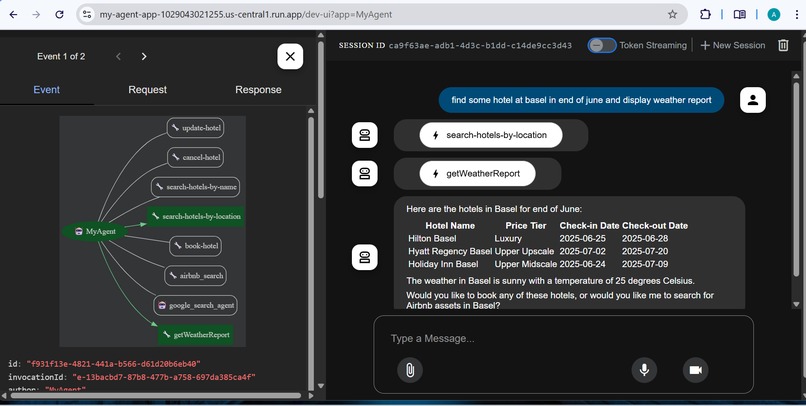The image size is (806, 406).
Task: Click the event panel horizontal scrollbar
Action: tap(155, 396)
